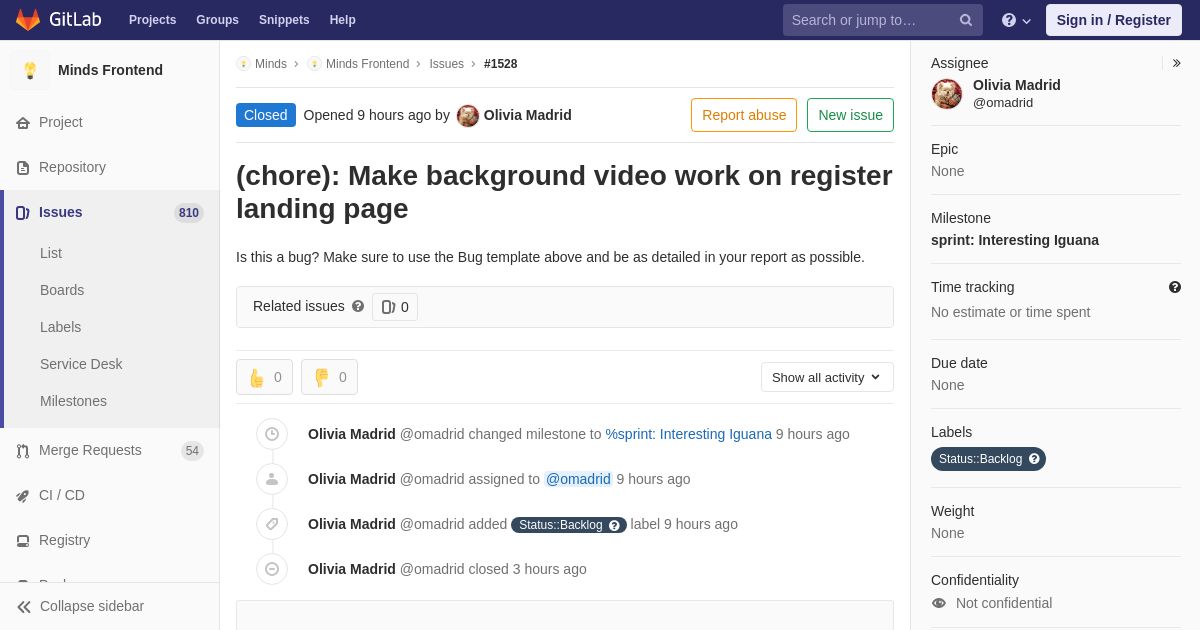Click the Minds Frontend project title
Viewport: 1200px width, 630px height.
pos(110,70)
